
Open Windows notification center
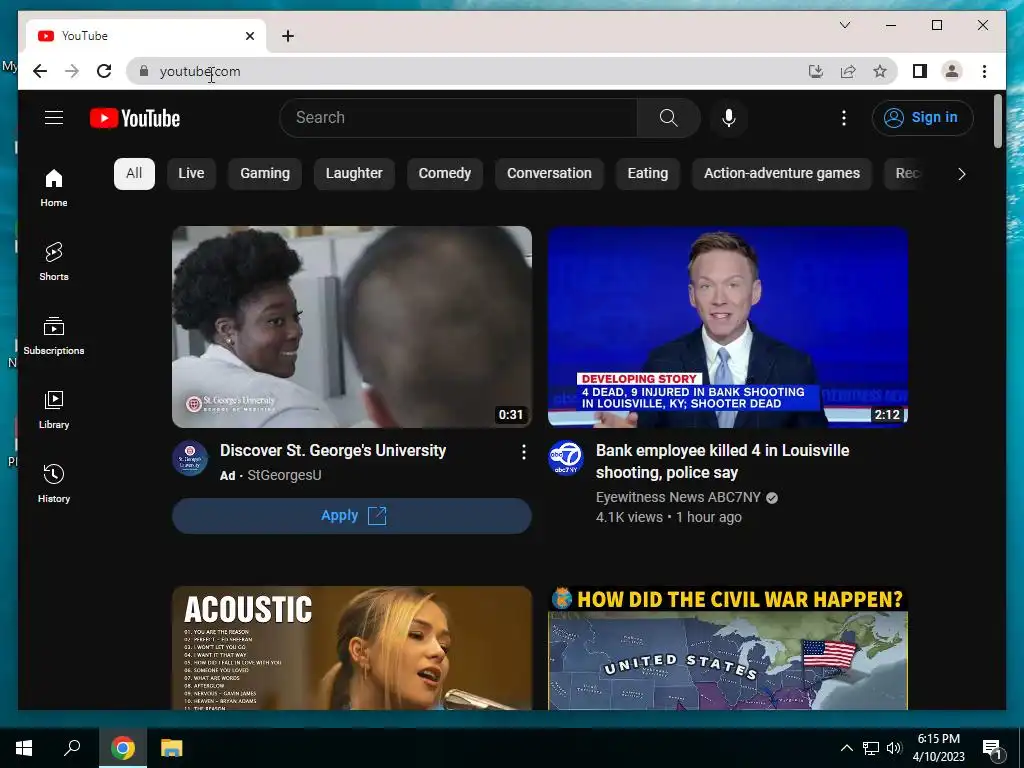992,748
